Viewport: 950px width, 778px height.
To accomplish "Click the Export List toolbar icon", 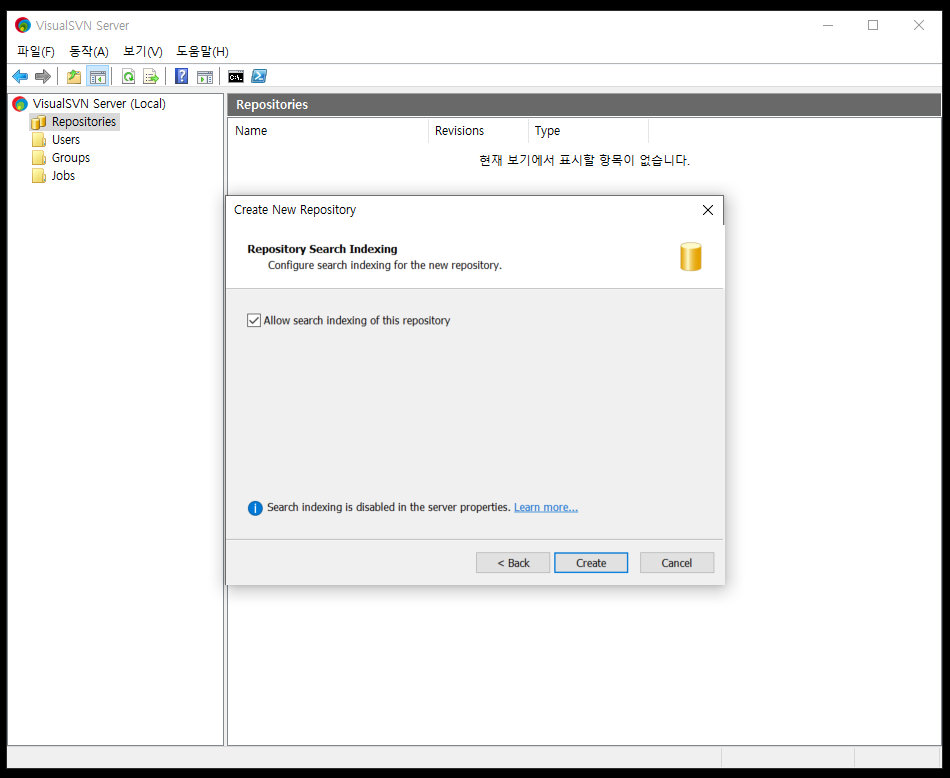I will point(151,76).
